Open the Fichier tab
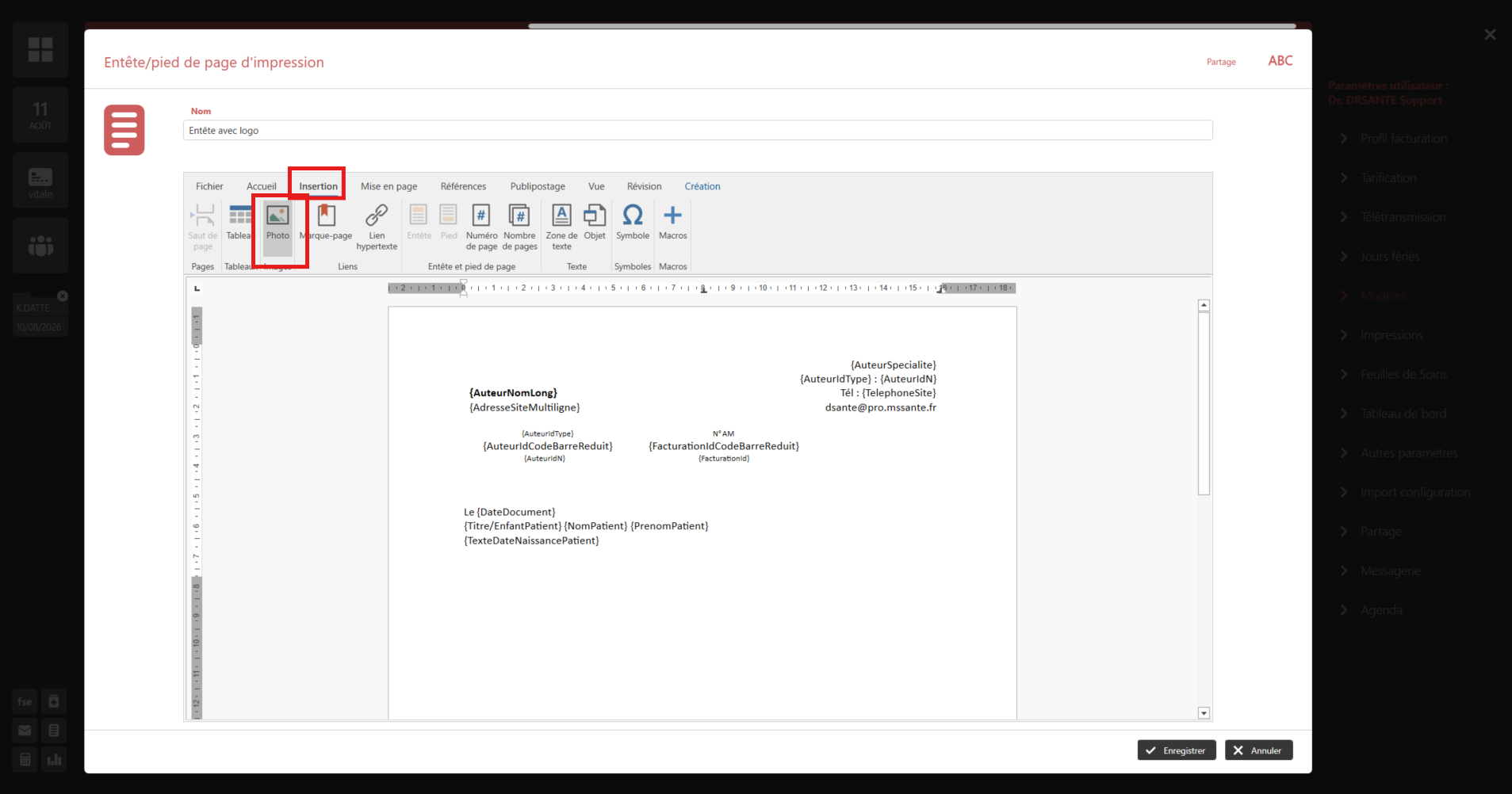The image size is (1512, 794). click(209, 186)
